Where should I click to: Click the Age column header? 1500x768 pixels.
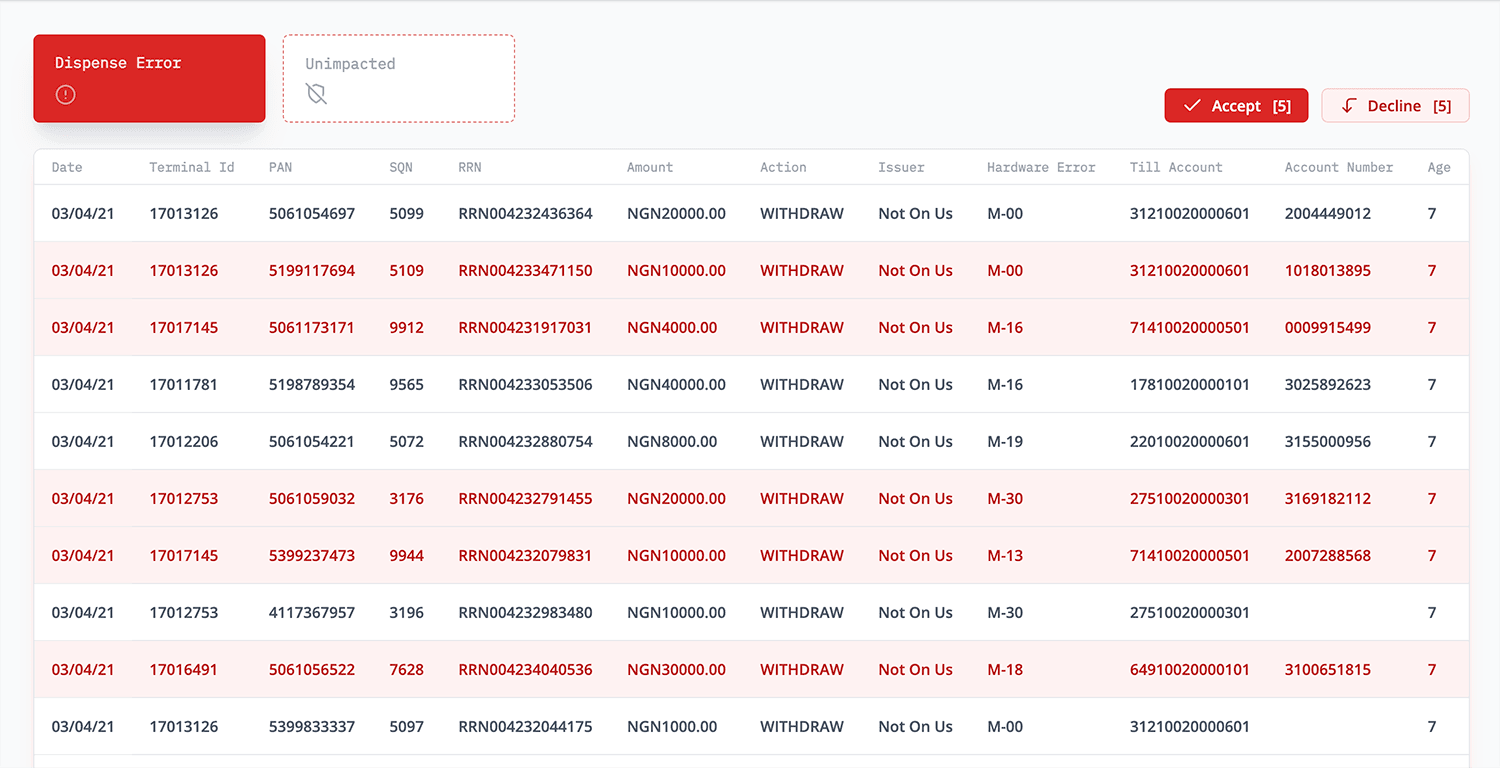pos(1439,167)
